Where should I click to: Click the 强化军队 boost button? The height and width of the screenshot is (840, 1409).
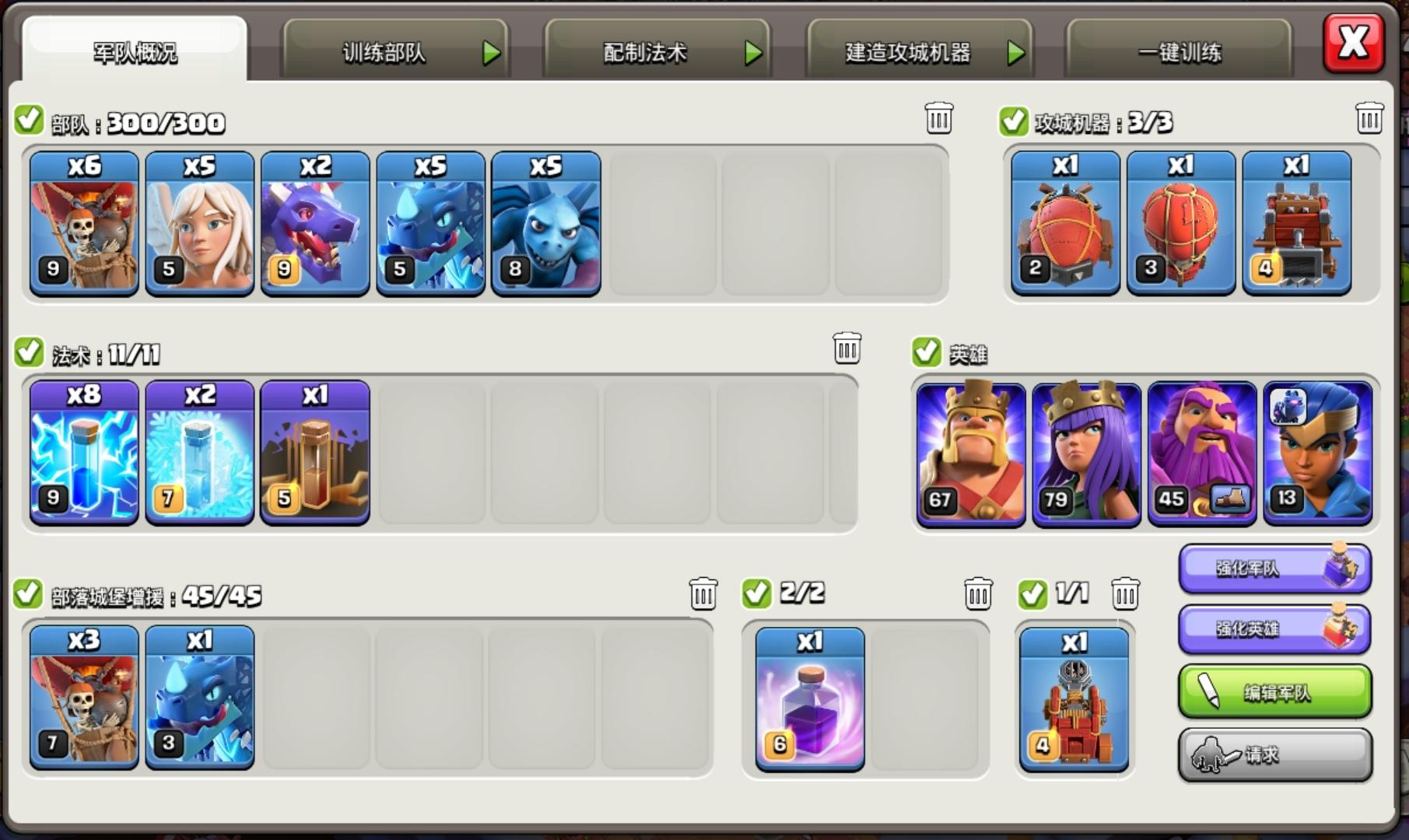coord(1275,569)
